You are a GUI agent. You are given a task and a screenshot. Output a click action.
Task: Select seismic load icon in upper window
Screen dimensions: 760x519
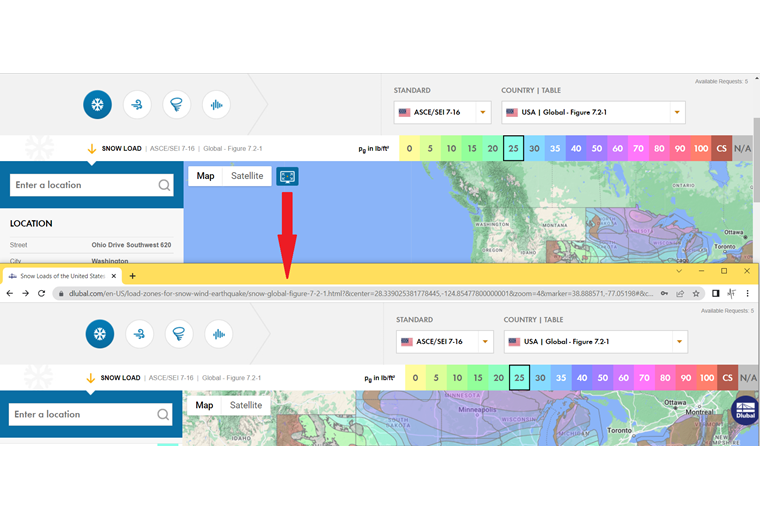tap(216, 105)
